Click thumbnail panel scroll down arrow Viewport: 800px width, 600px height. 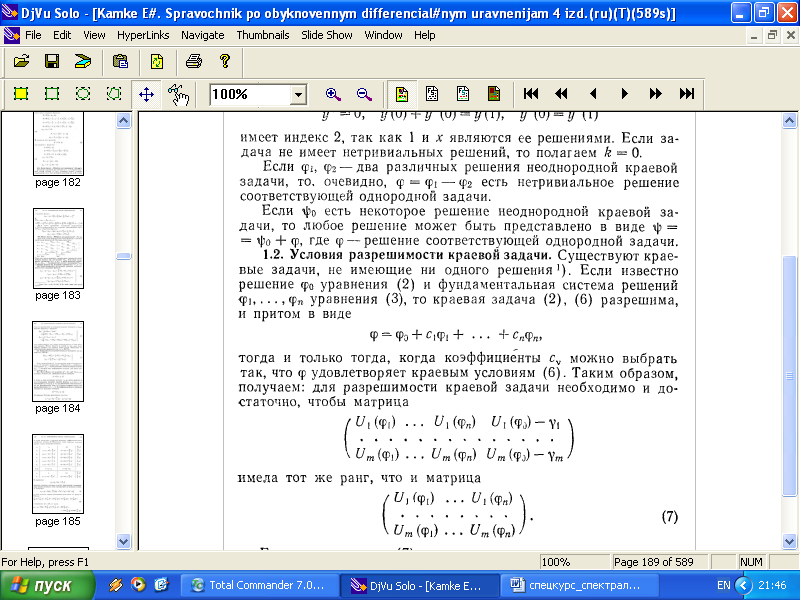pyautogui.click(x=123, y=541)
